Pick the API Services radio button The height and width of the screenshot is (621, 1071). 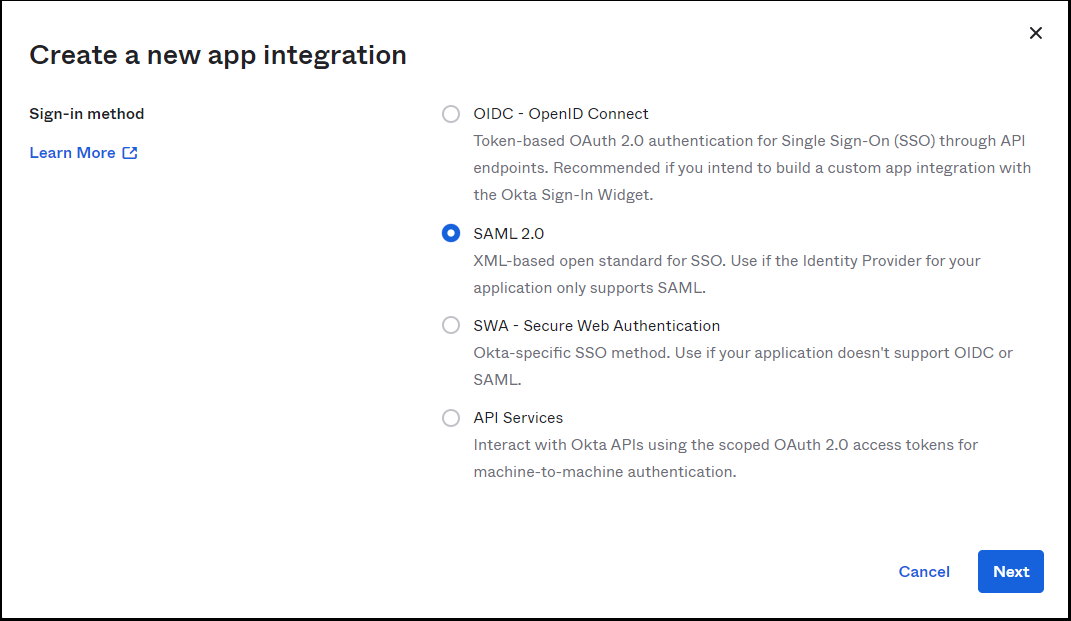451,418
